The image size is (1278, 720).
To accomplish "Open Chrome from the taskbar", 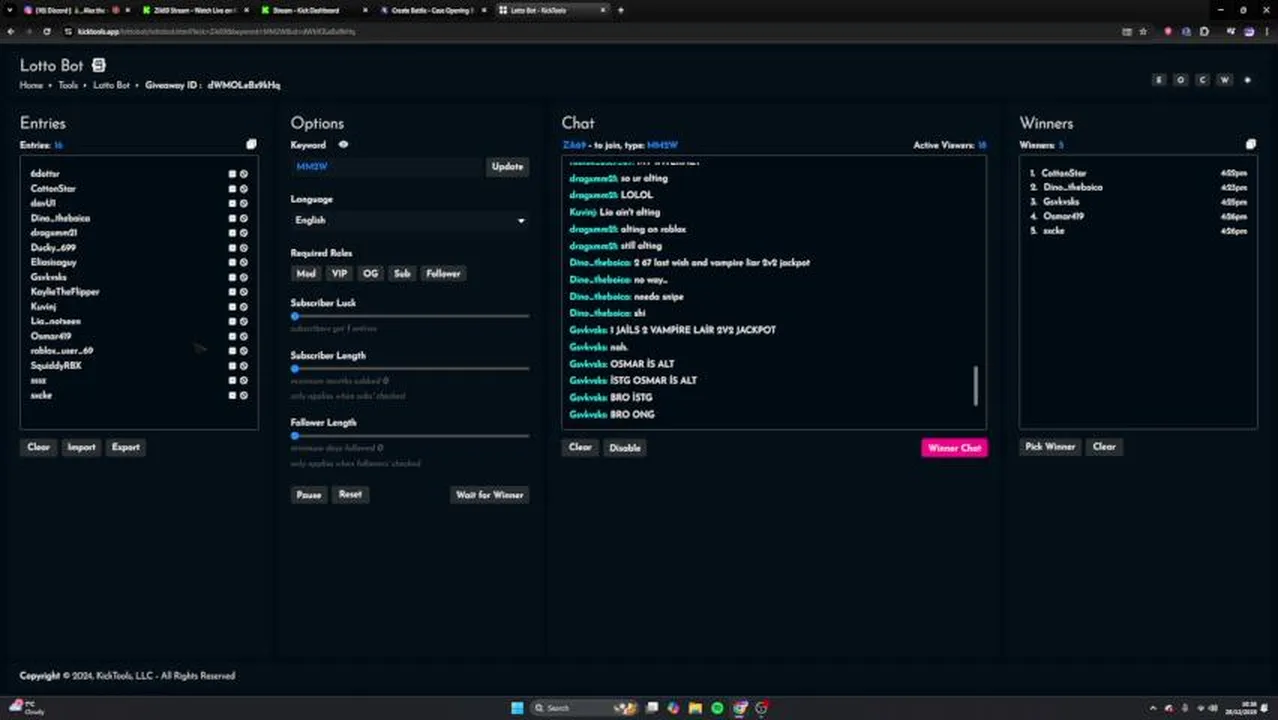I will coord(739,708).
